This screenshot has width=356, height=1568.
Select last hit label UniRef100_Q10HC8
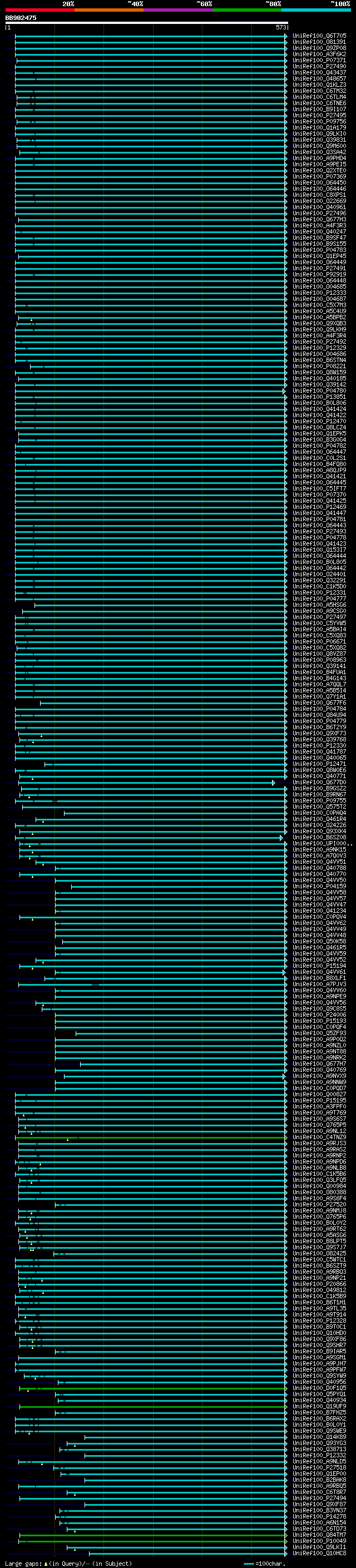click(x=319, y=1553)
